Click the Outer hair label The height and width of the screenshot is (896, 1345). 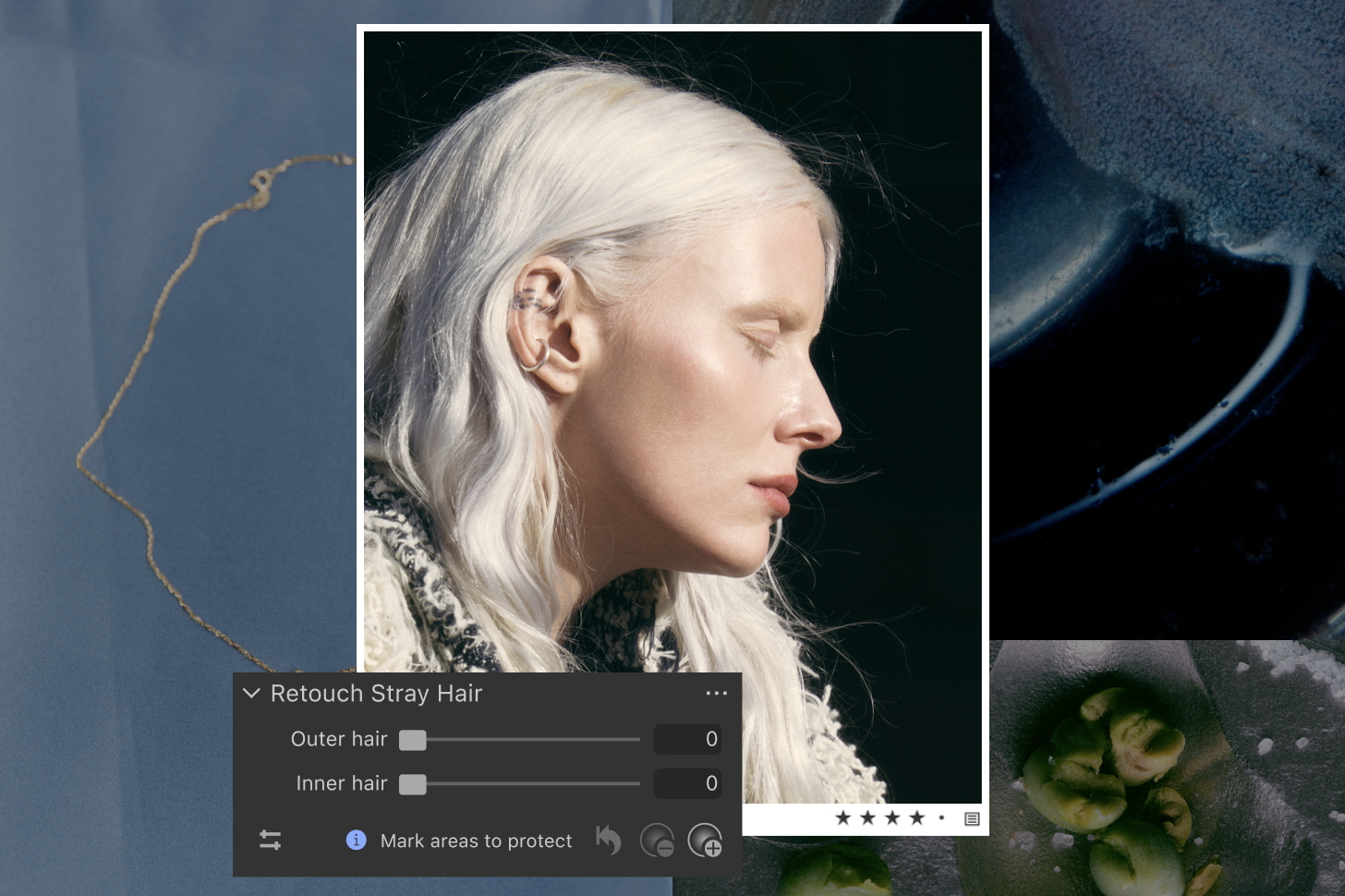pyautogui.click(x=339, y=739)
